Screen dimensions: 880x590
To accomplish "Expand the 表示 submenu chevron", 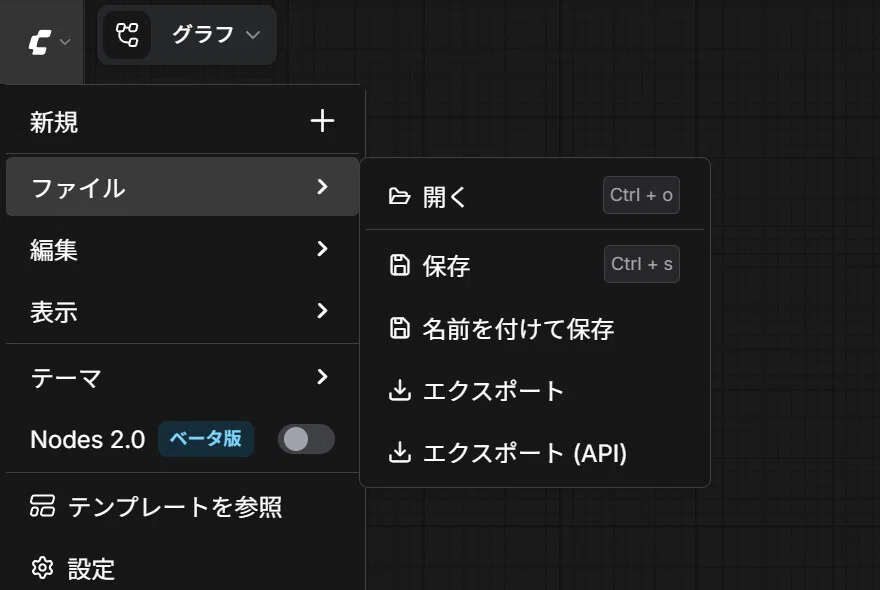I will point(322,310).
